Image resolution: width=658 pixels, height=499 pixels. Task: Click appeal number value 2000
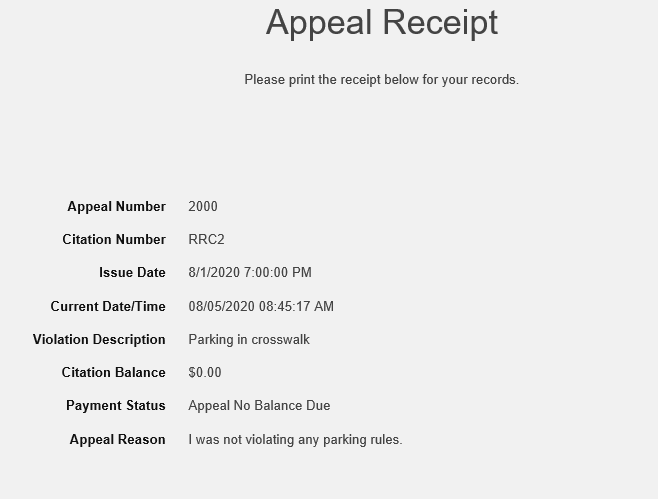click(x=203, y=206)
